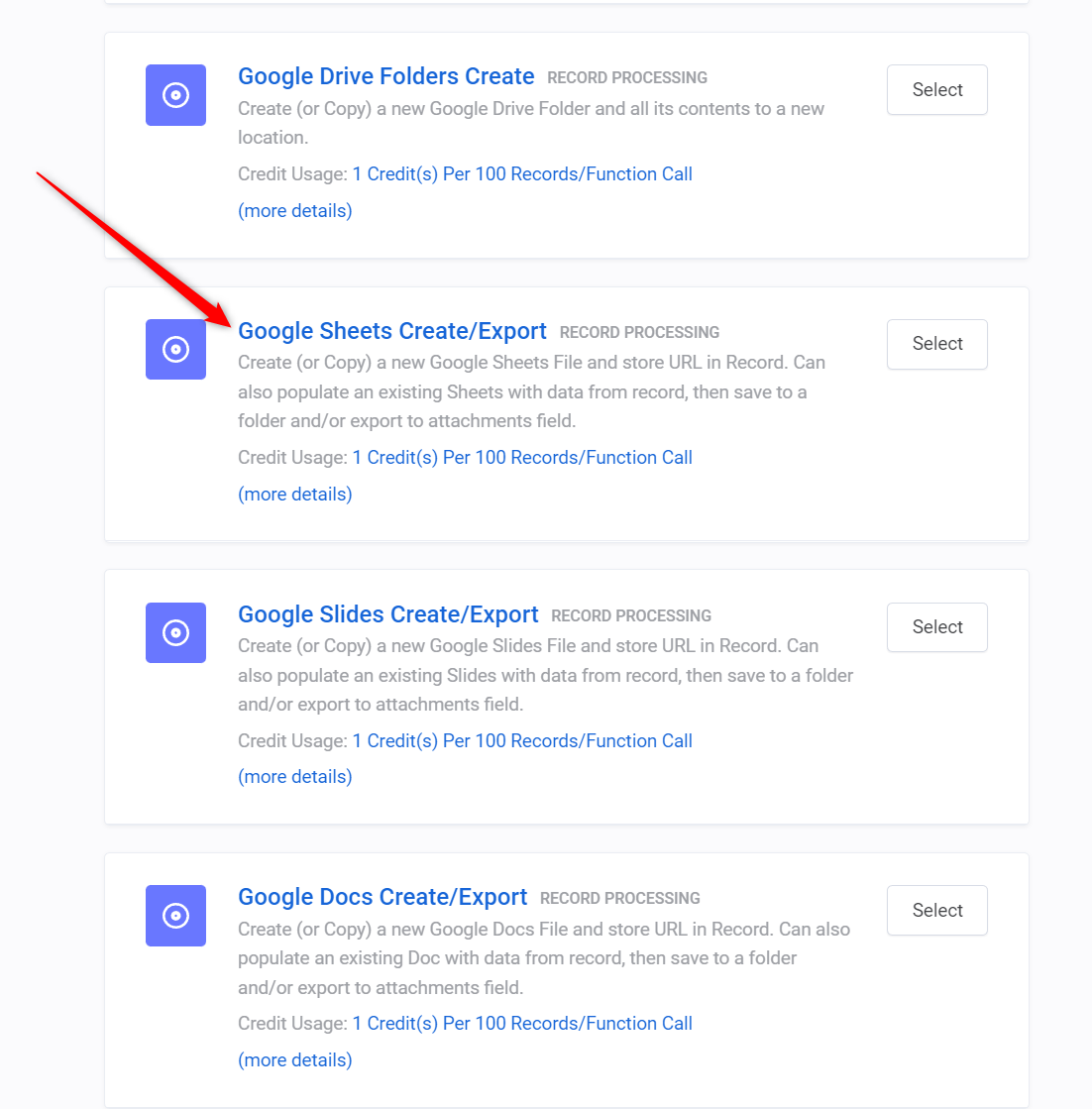Click the Sheets credit usage pricing link
Viewport: 1092px width, 1109px height.
[522, 457]
